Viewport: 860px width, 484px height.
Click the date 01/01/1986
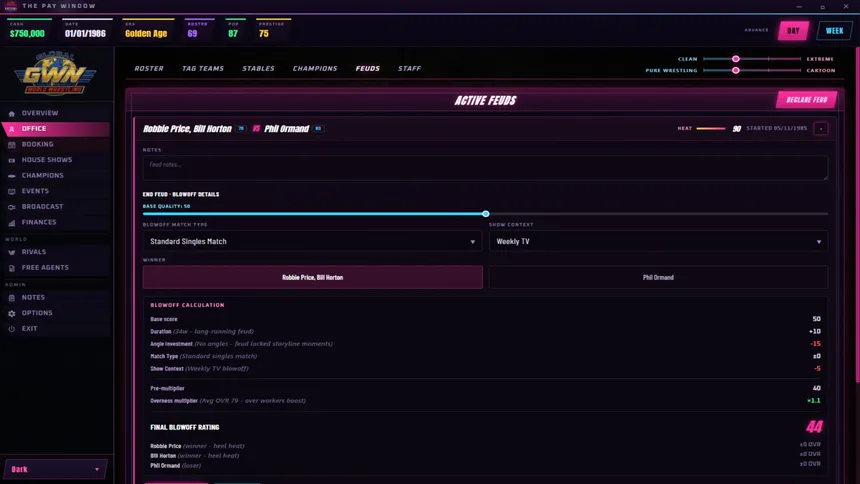(x=85, y=33)
